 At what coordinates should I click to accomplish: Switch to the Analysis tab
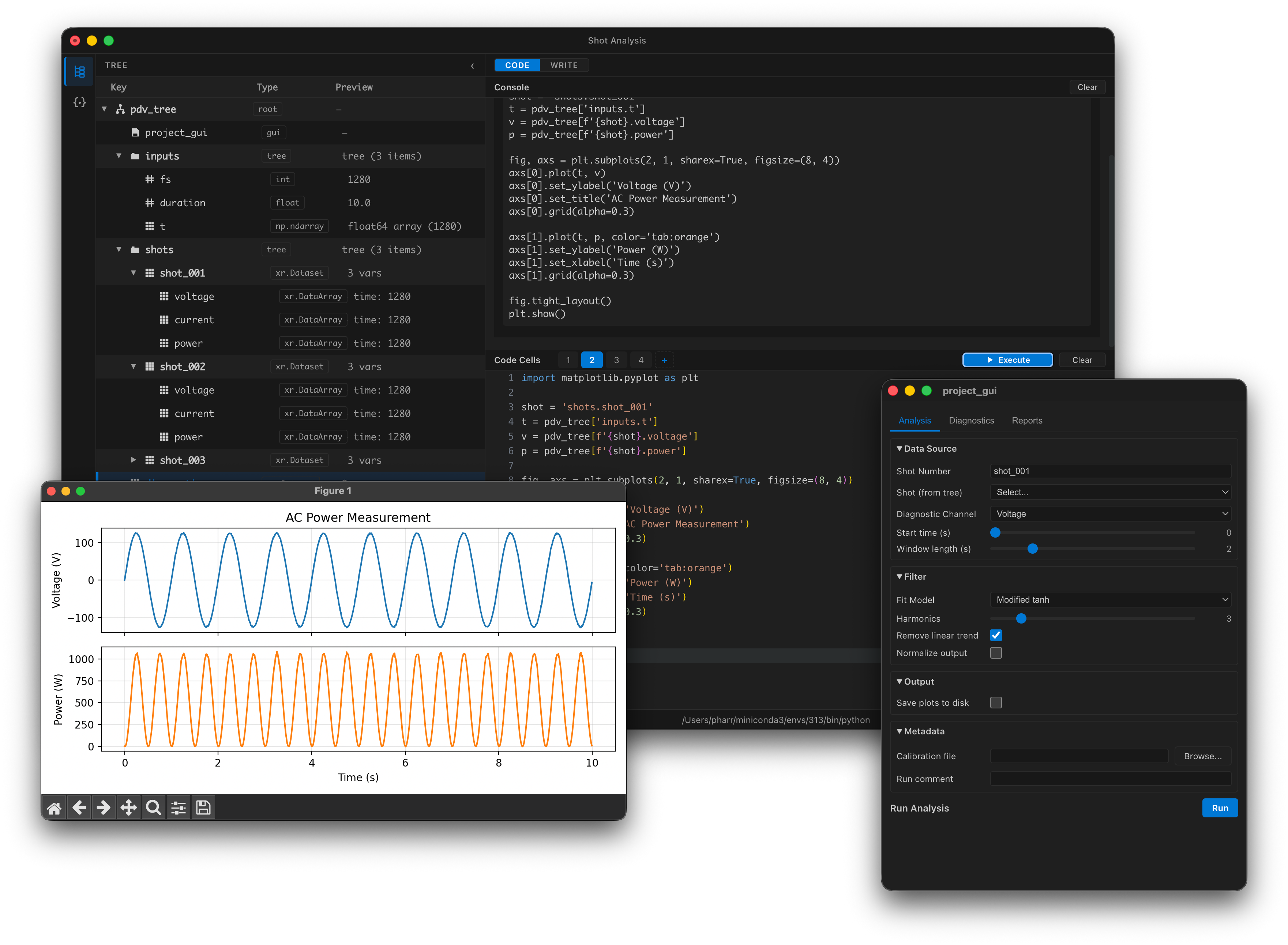pos(915,421)
